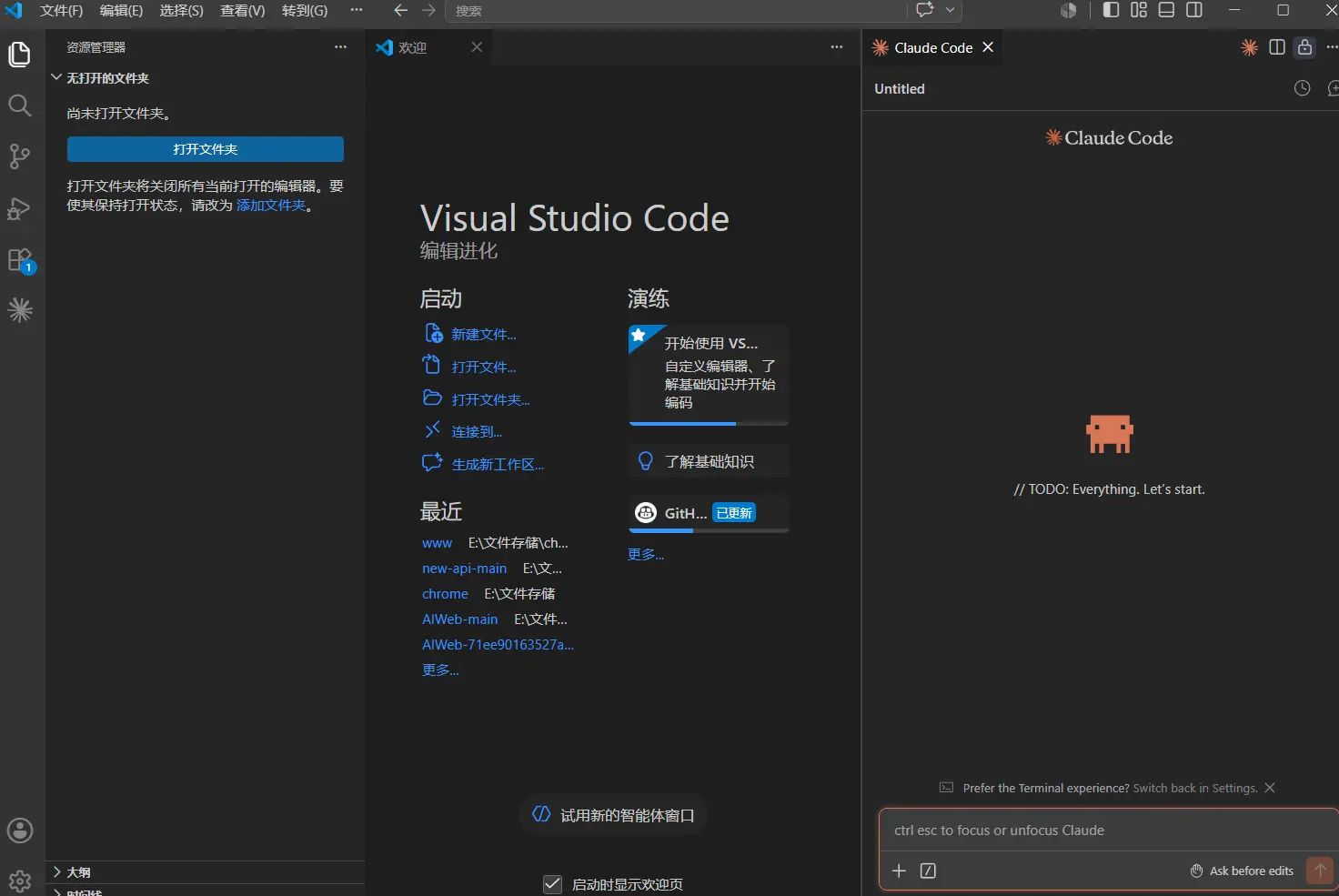The image size is (1339, 896).
Task: Open more actions in Explorer header
Action: pyautogui.click(x=341, y=47)
